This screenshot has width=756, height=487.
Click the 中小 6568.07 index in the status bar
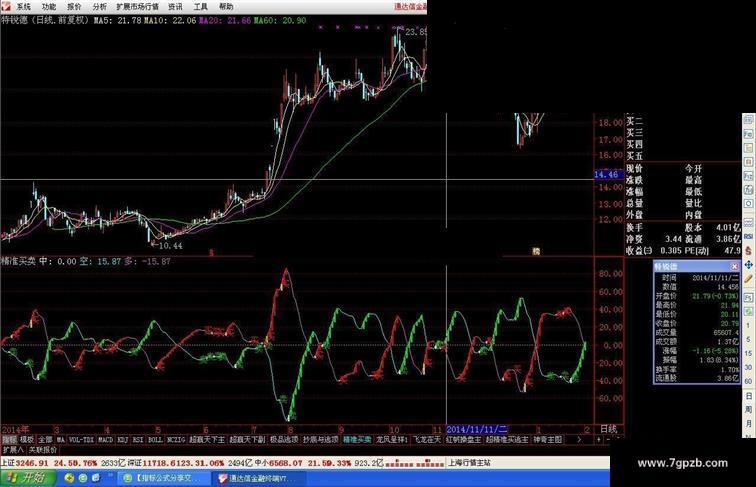pos(279,463)
